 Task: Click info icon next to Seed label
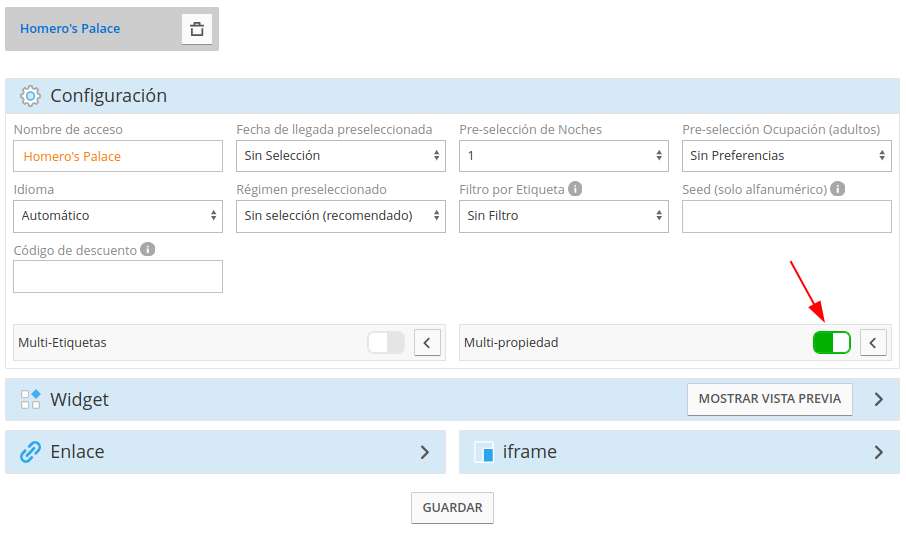838,188
